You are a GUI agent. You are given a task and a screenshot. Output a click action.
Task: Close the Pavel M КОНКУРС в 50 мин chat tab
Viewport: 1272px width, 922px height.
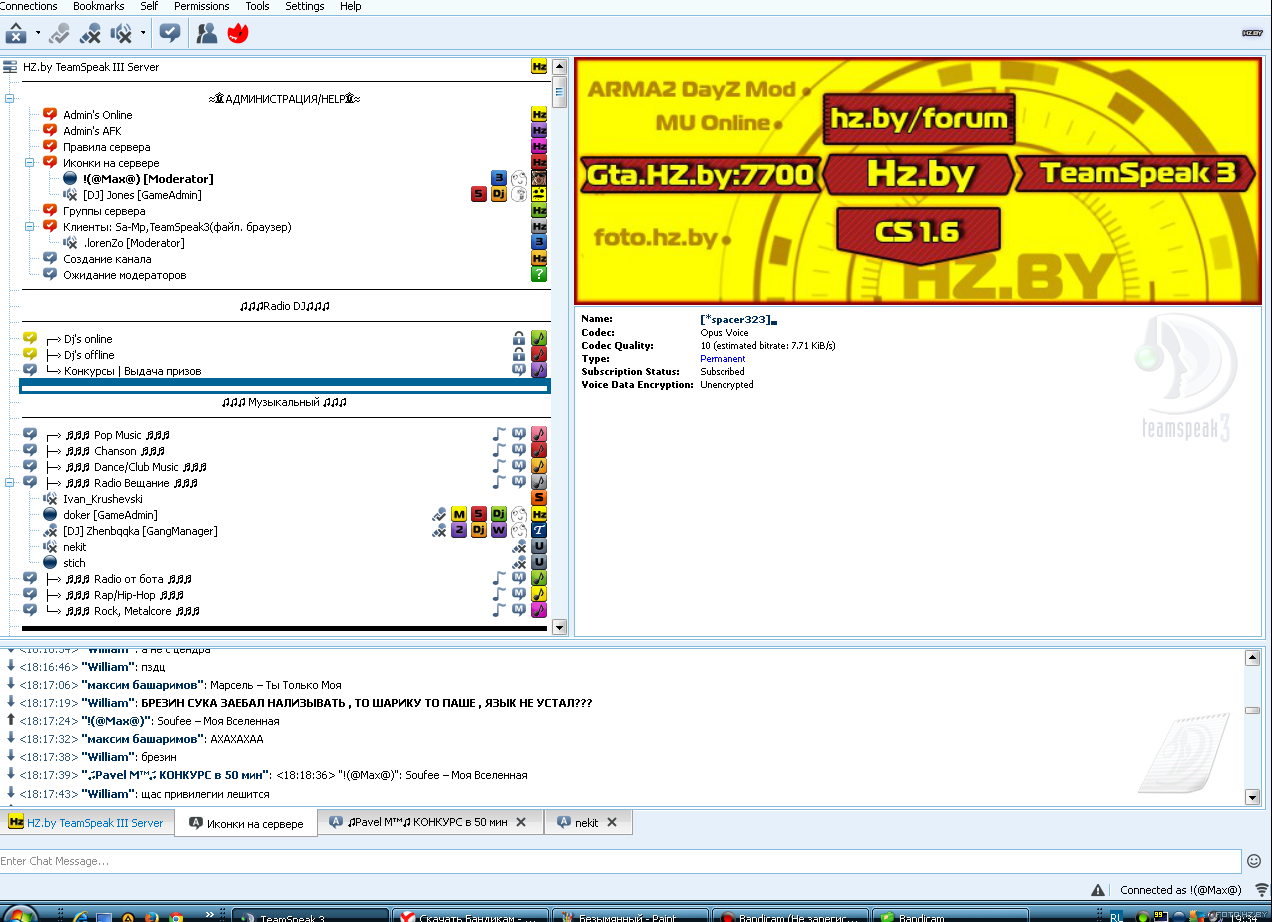[520, 823]
